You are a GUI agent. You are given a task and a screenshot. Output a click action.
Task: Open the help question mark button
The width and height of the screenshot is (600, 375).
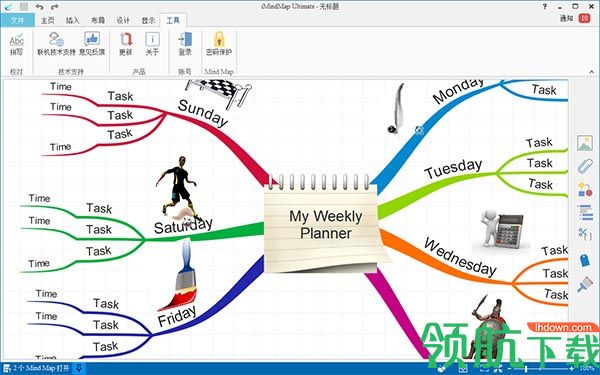(x=545, y=7)
